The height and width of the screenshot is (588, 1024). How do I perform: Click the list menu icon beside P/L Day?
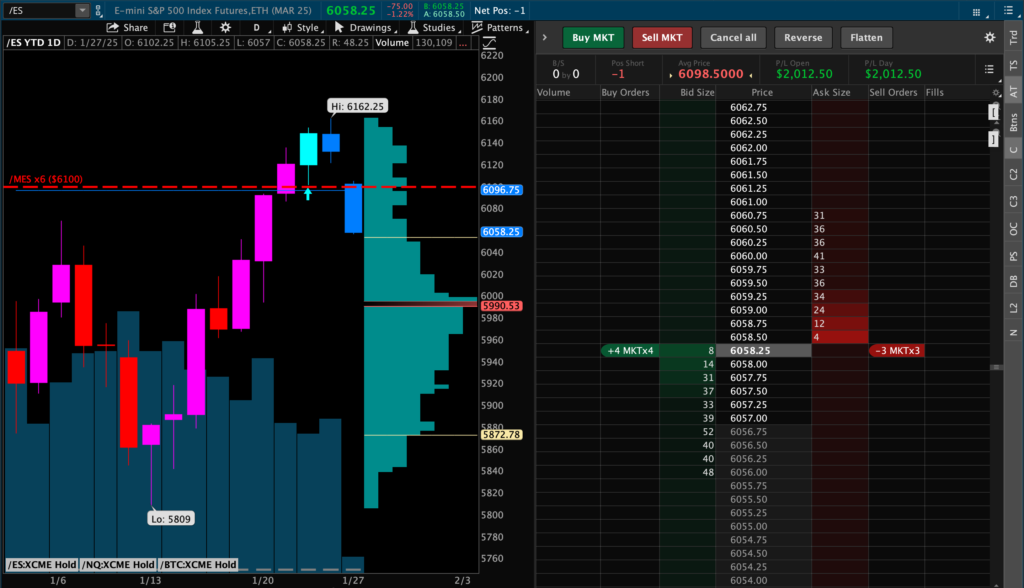click(x=989, y=68)
